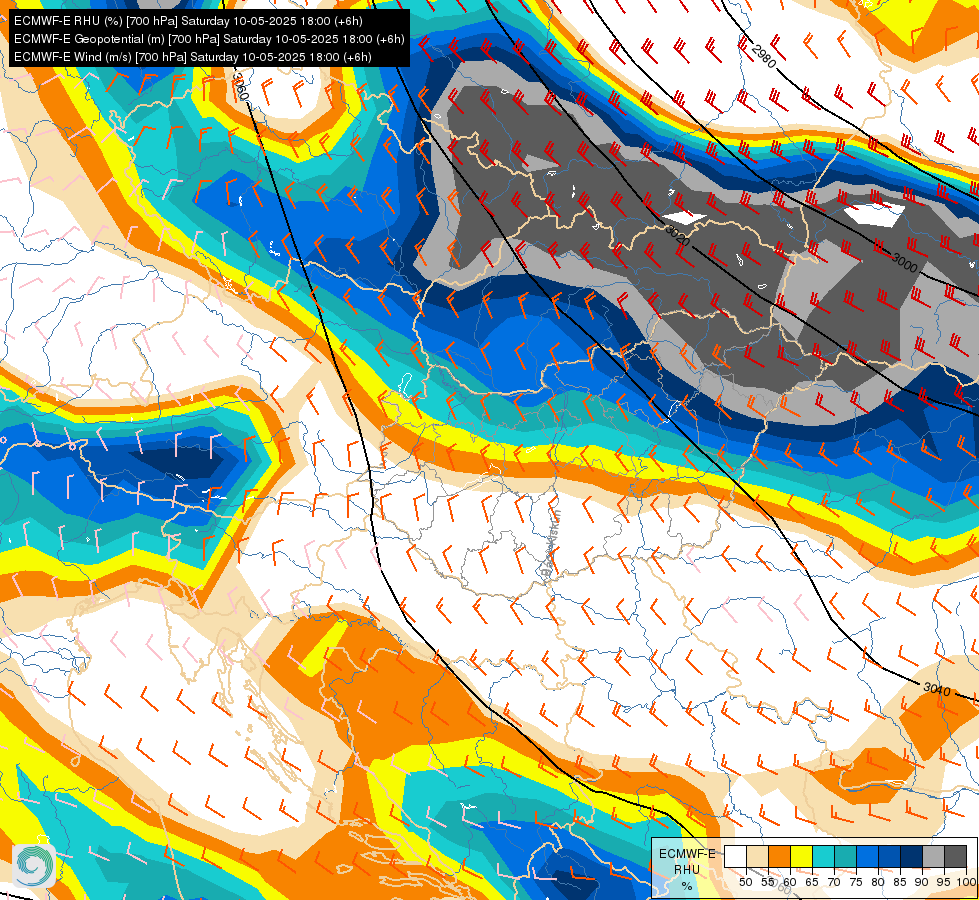Click the orange 55–60 legend swatch
This screenshot has width=979, height=900.
tap(779, 856)
